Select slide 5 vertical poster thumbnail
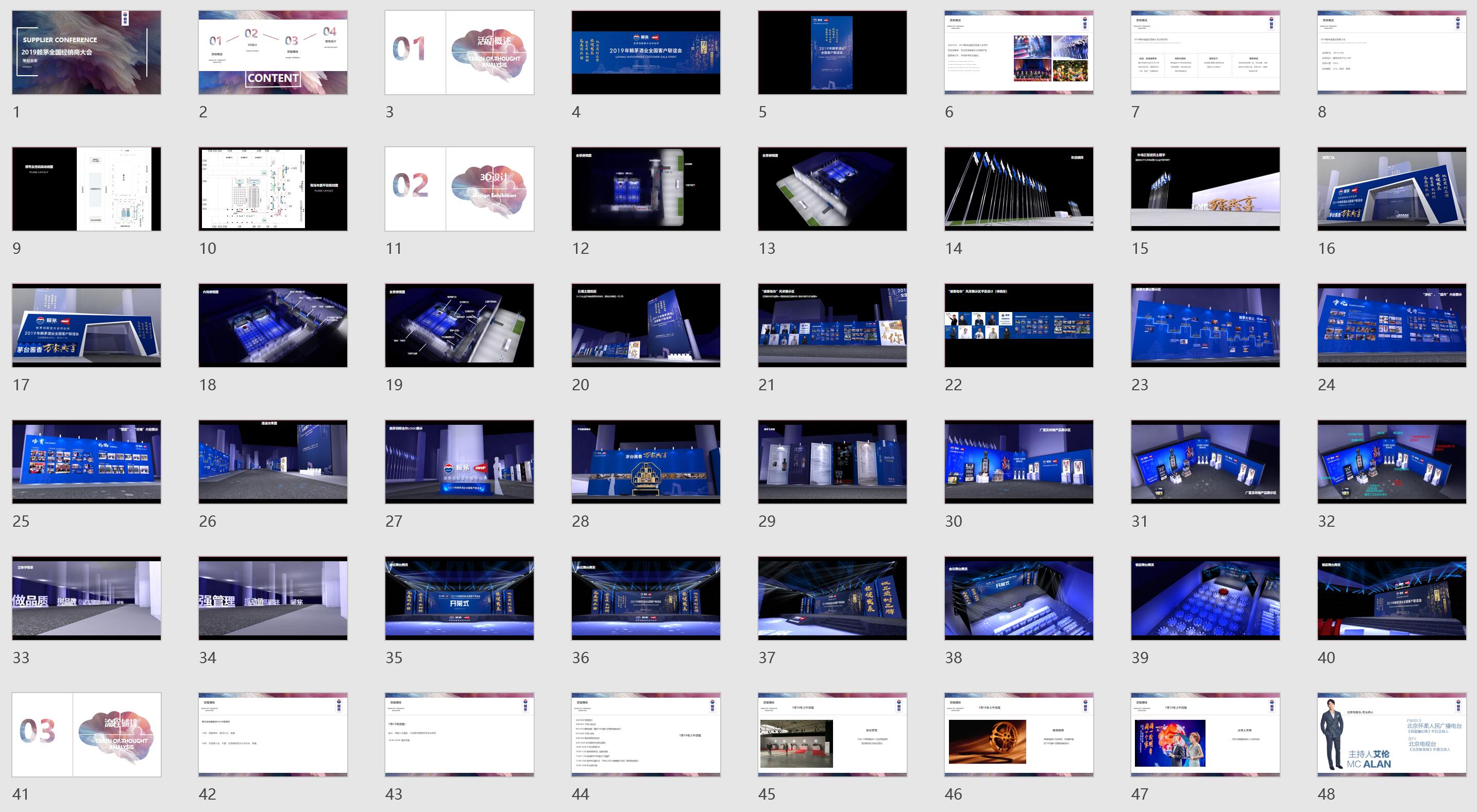 (833, 52)
